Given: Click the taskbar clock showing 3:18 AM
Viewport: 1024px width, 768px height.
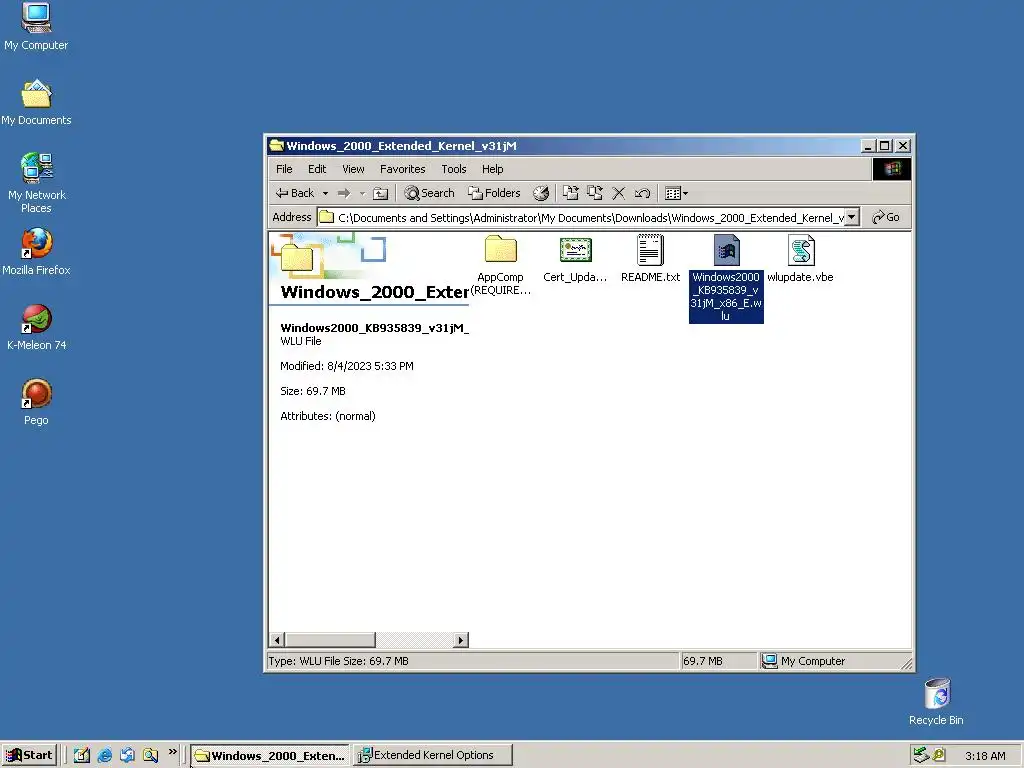Looking at the screenshot, I should [x=985, y=756].
